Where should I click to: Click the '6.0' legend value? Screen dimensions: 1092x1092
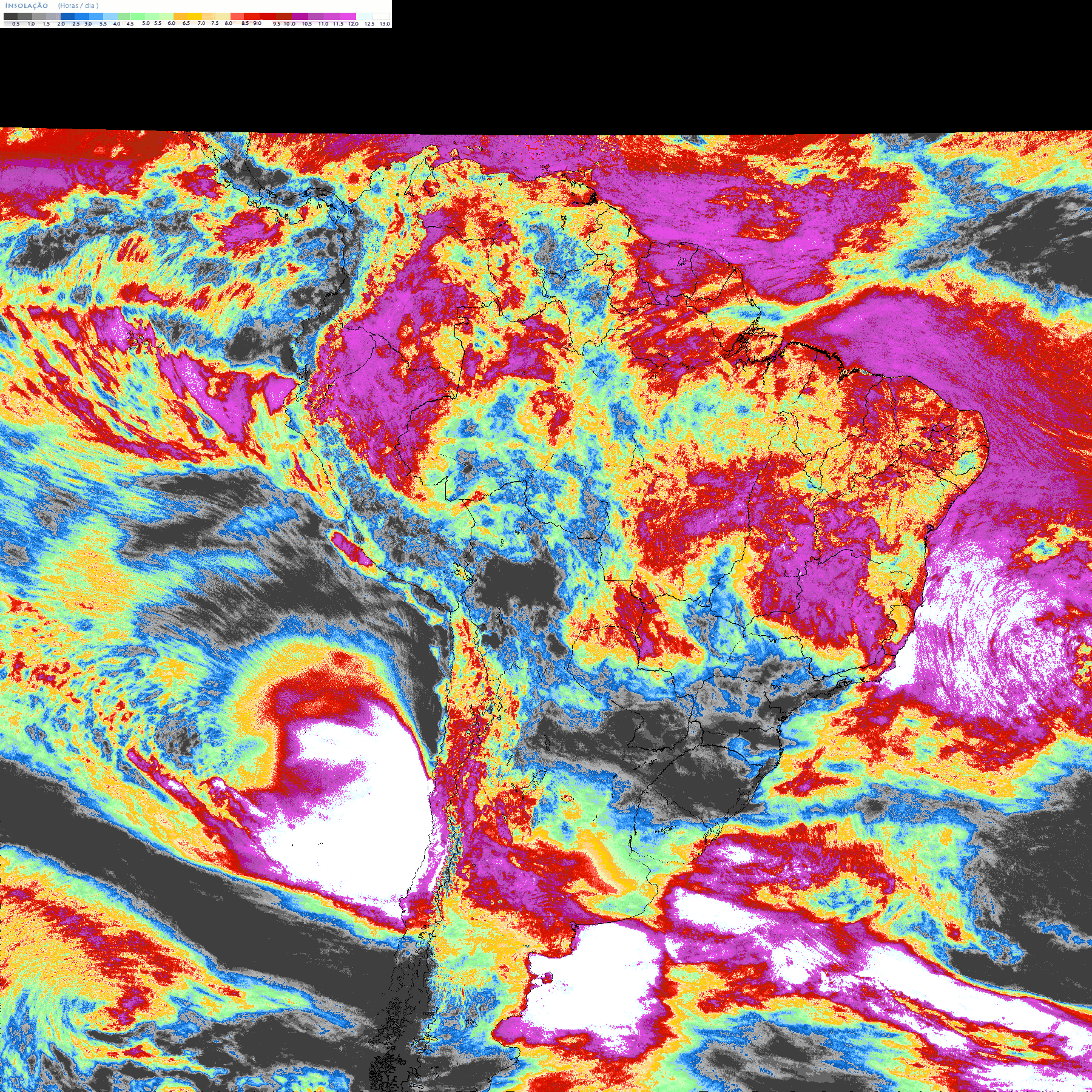tap(171, 23)
